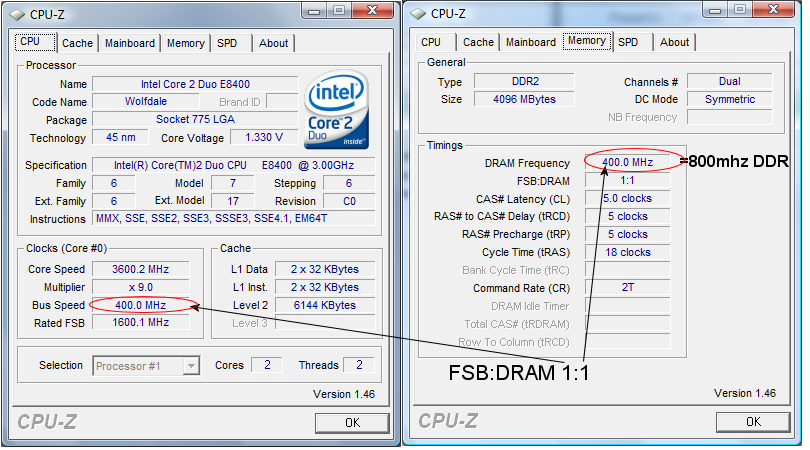
Task: Click the CAS# Latency value 5.0 clocks
Action: (628, 198)
